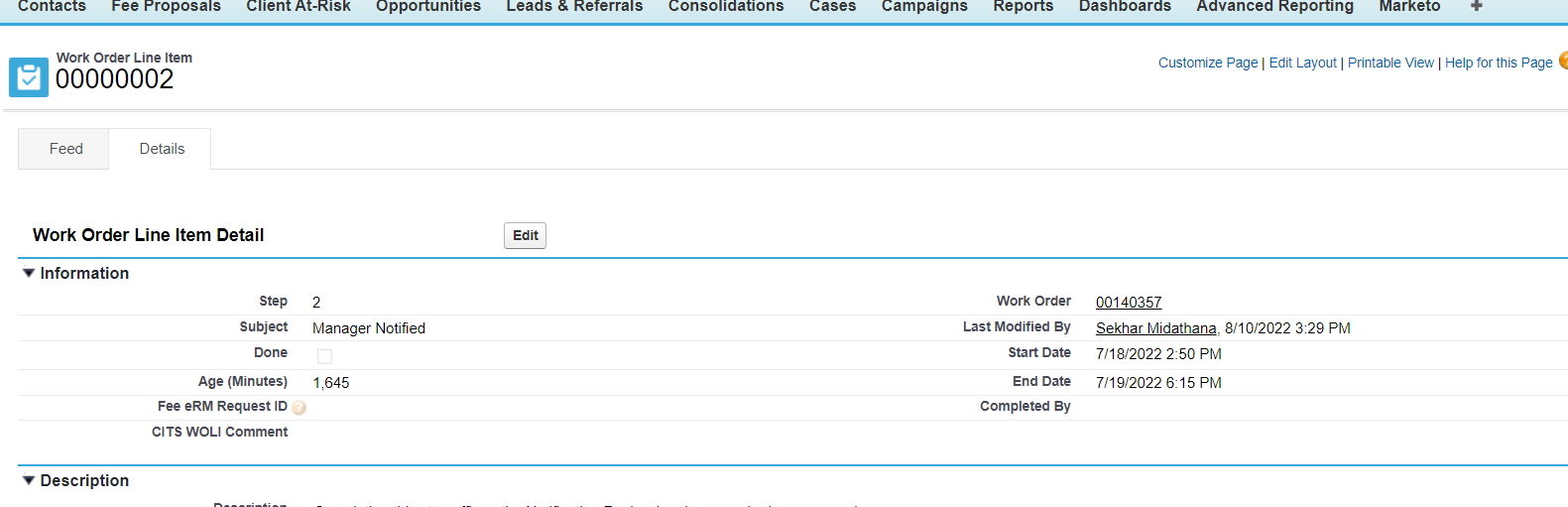Open Help for this Page link
Viewport: 1568px width, 507px height.
pos(1499,63)
